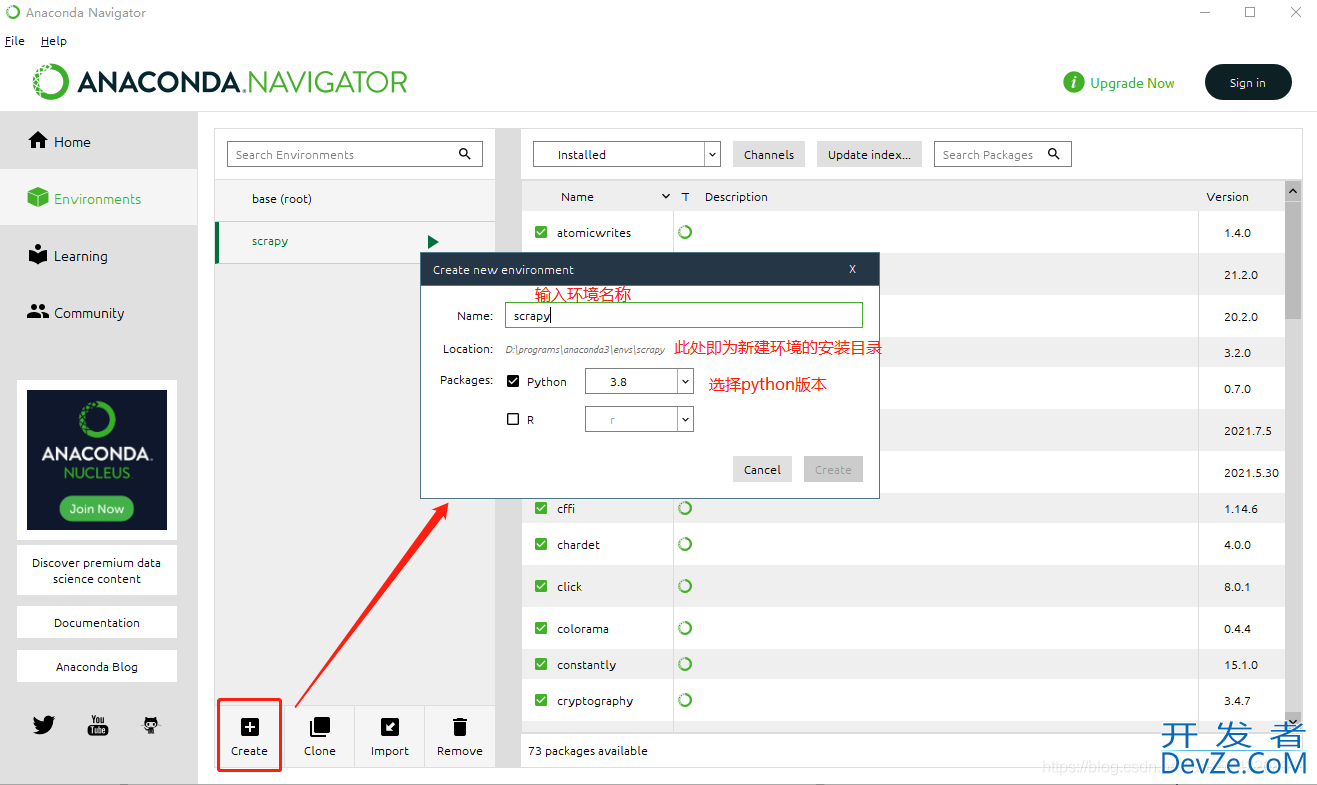Select the scrapy environment in the list
The image size is (1317, 785).
pos(355,242)
